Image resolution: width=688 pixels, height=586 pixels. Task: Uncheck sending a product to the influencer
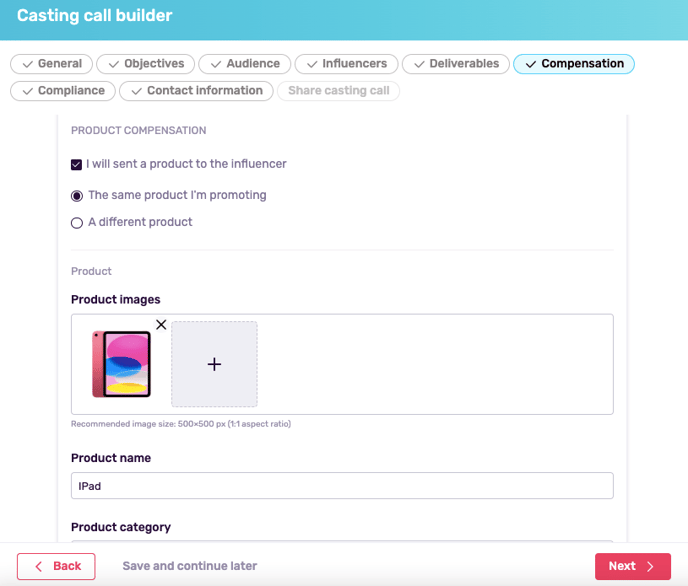tap(77, 164)
